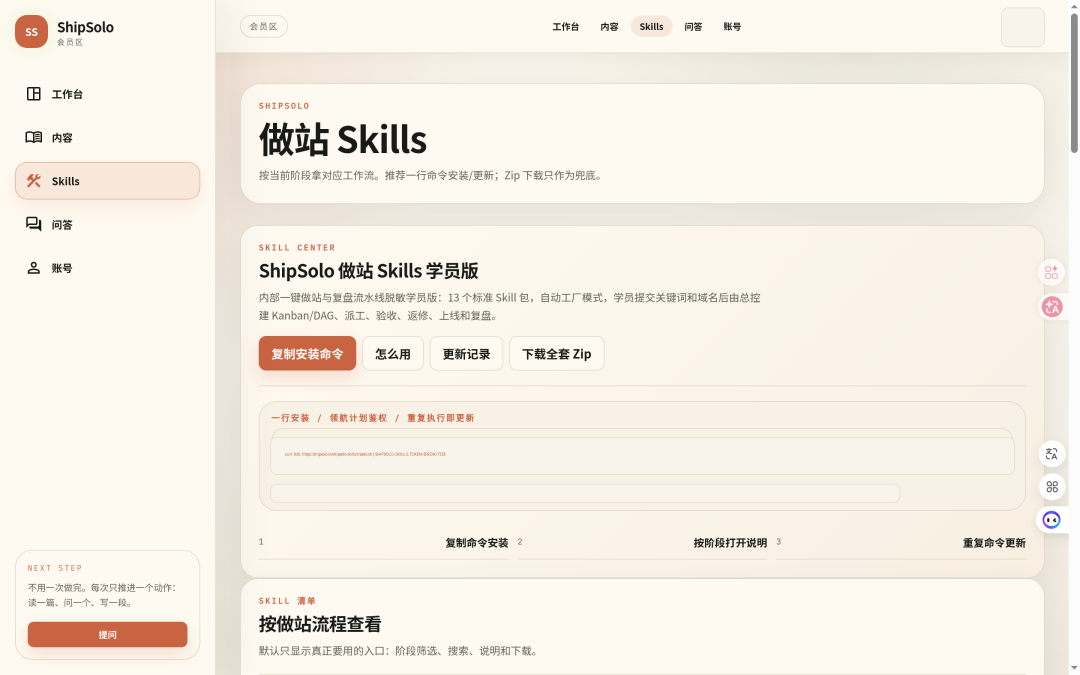Click the empty avatar box at top right
The image size is (1080, 675).
1022,27
